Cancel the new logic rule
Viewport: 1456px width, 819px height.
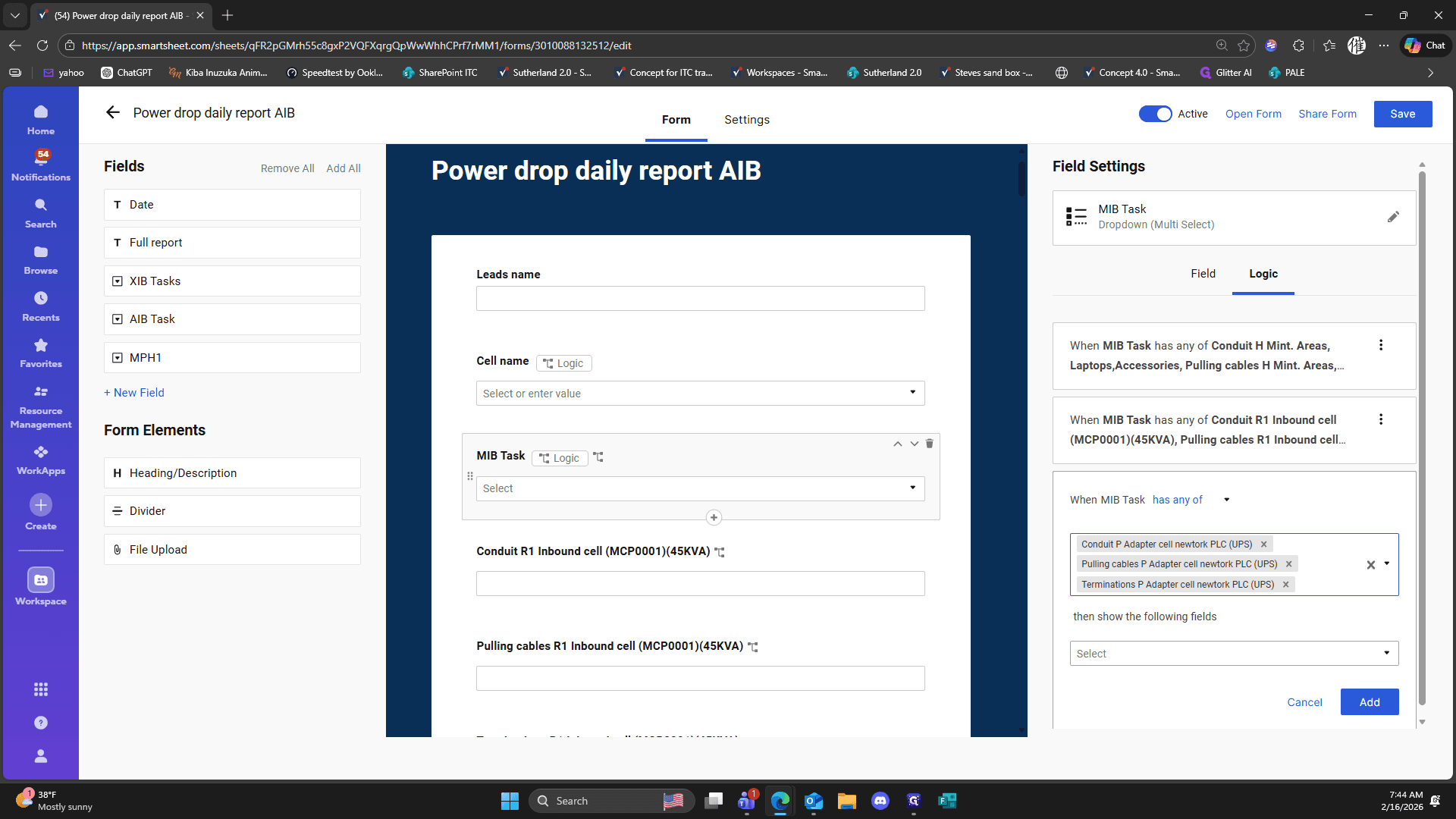[x=1304, y=702]
